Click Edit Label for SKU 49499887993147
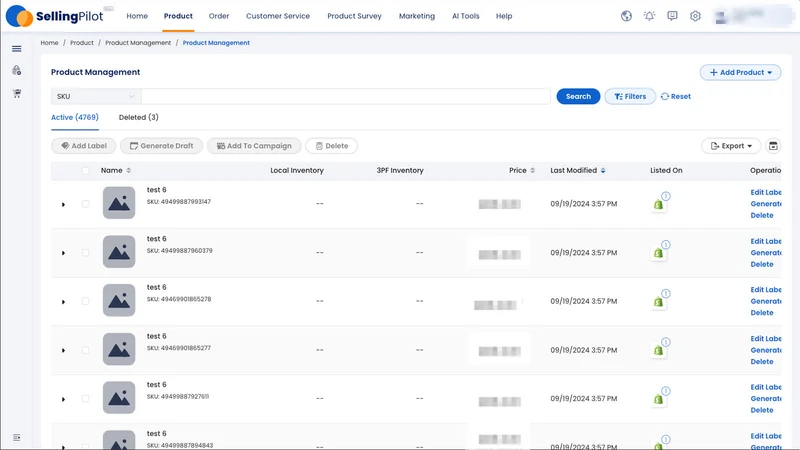Viewport: 800px width, 450px height. tap(766, 192)
